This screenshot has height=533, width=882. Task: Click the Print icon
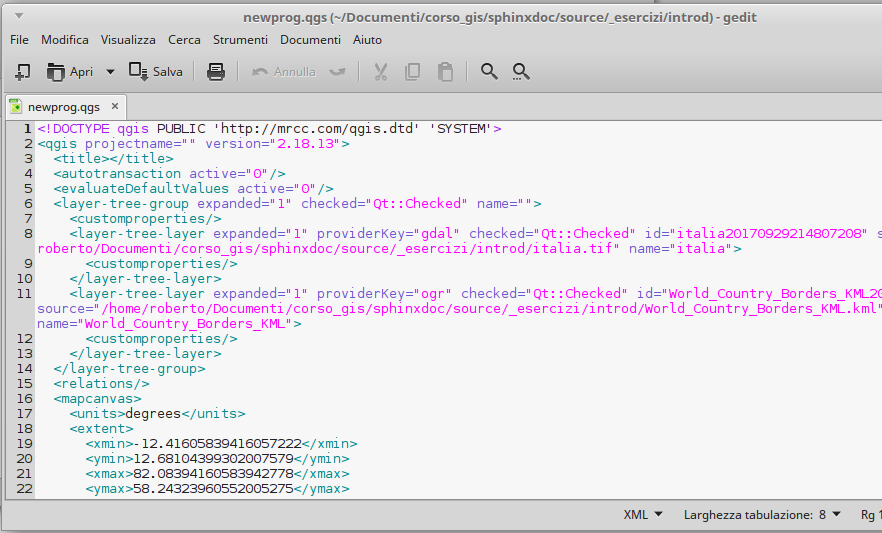(x=216, y=72)
